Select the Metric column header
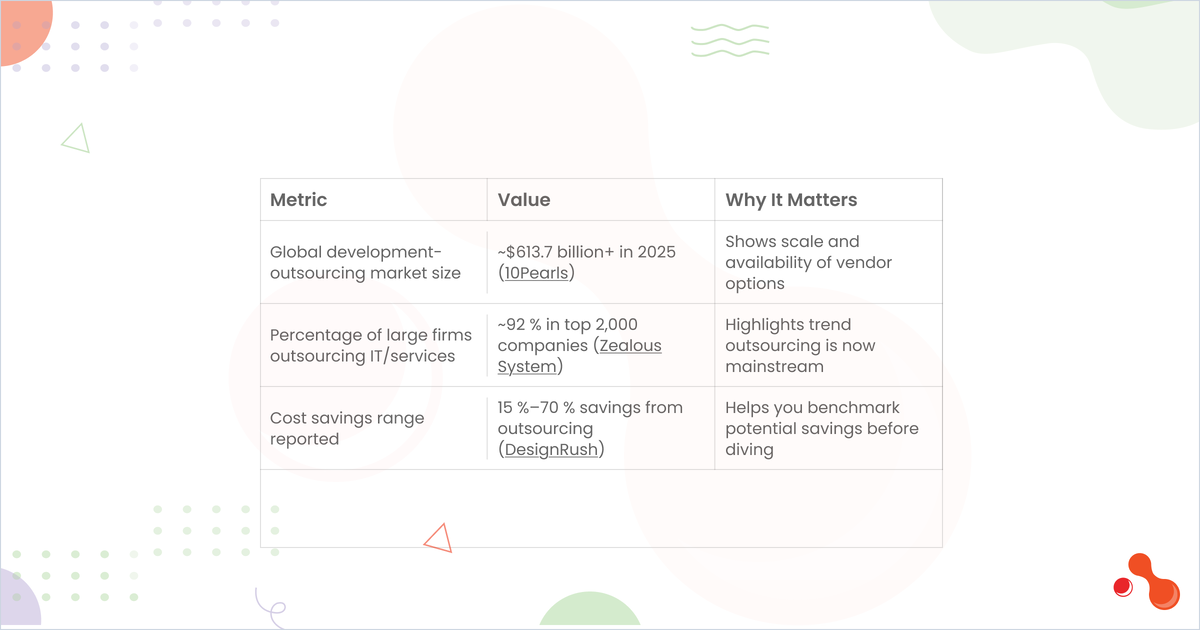Screen dimensions: 1200x630 point(374,200)
